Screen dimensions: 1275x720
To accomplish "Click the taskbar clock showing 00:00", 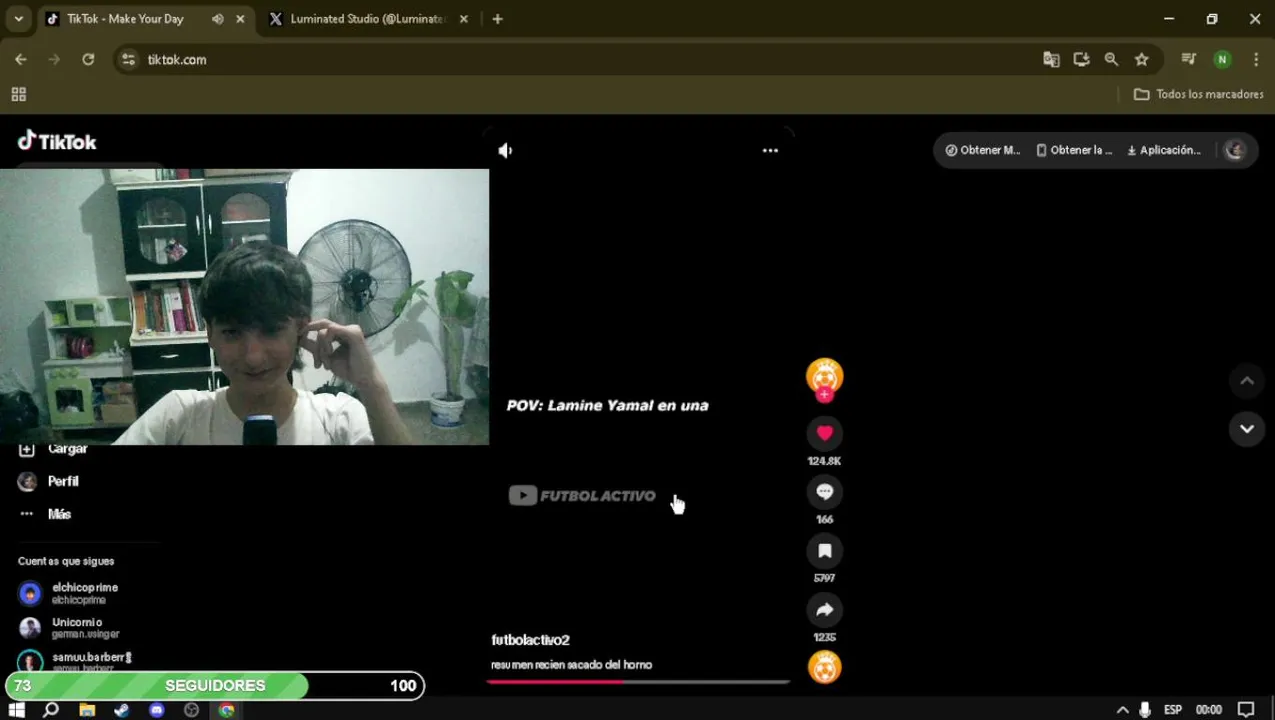I will [1209, 710].
